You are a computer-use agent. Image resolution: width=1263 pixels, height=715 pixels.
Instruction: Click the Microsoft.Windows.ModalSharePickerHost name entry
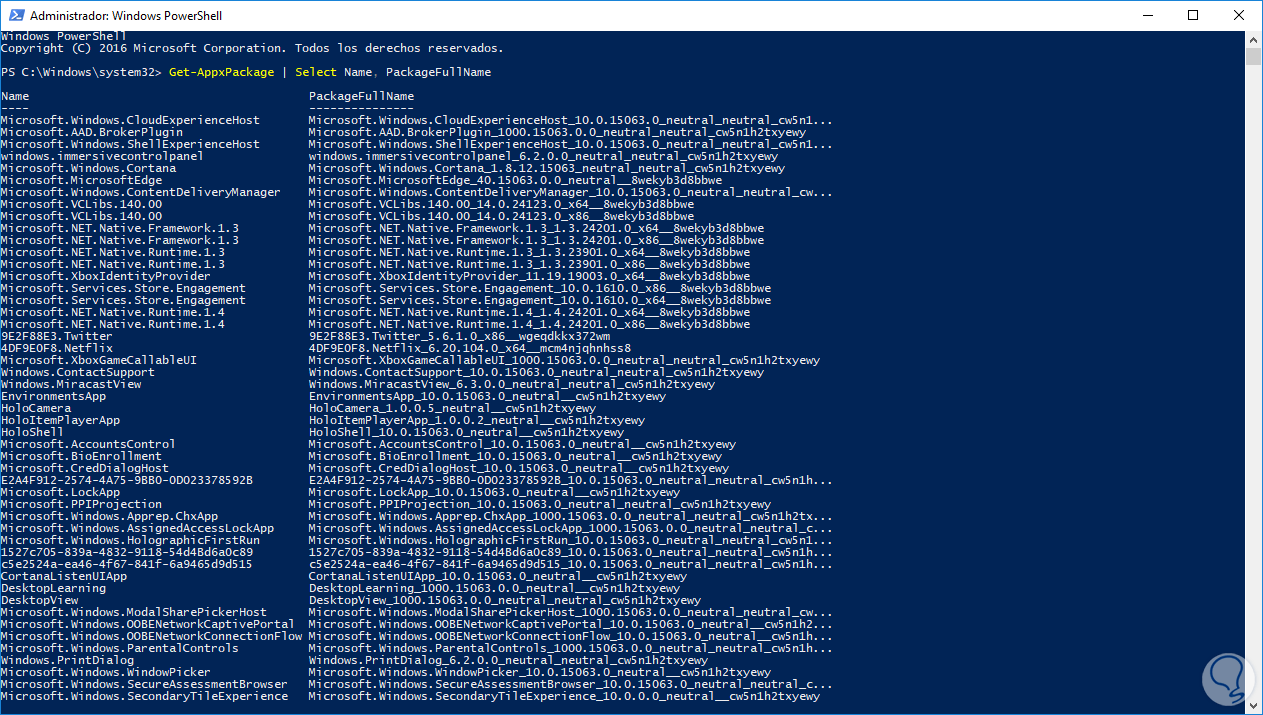tap(134, 612)
